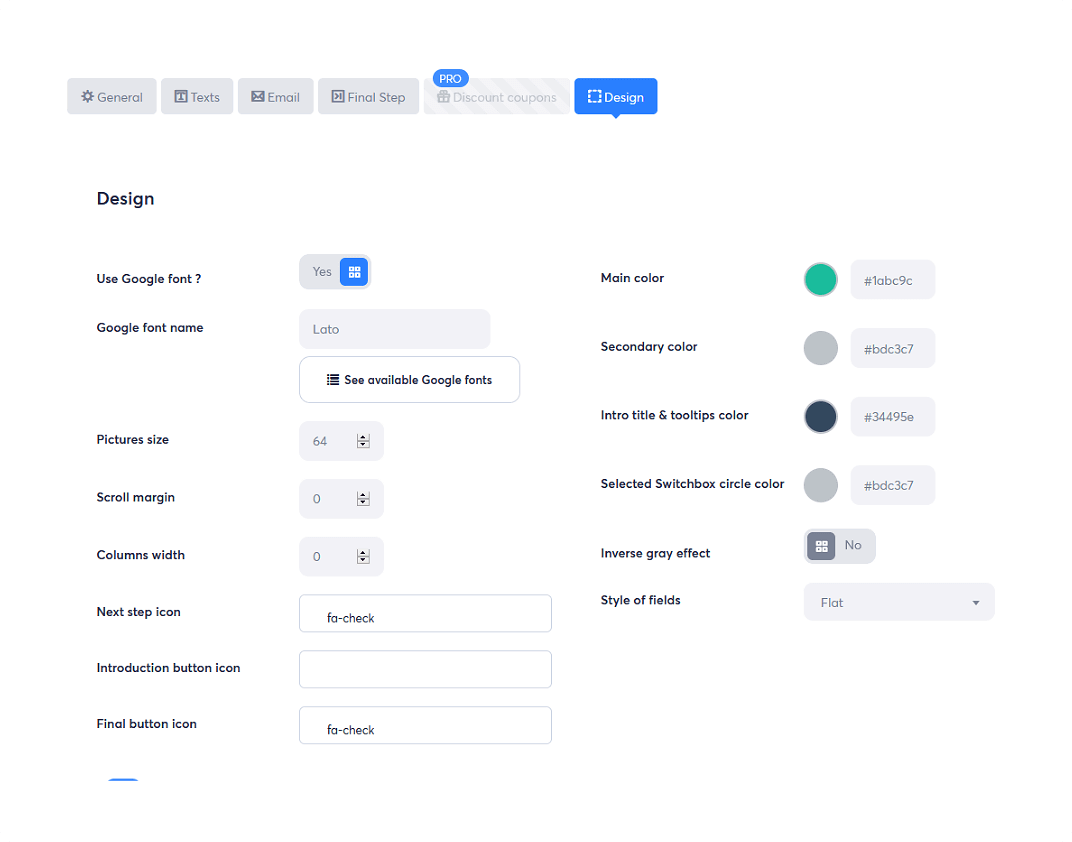Click the Selected Switchbox circle color label
Image resolution: width=1072 pixels, height=842 pixels.
pyautogui.click(x=692, y=484)
